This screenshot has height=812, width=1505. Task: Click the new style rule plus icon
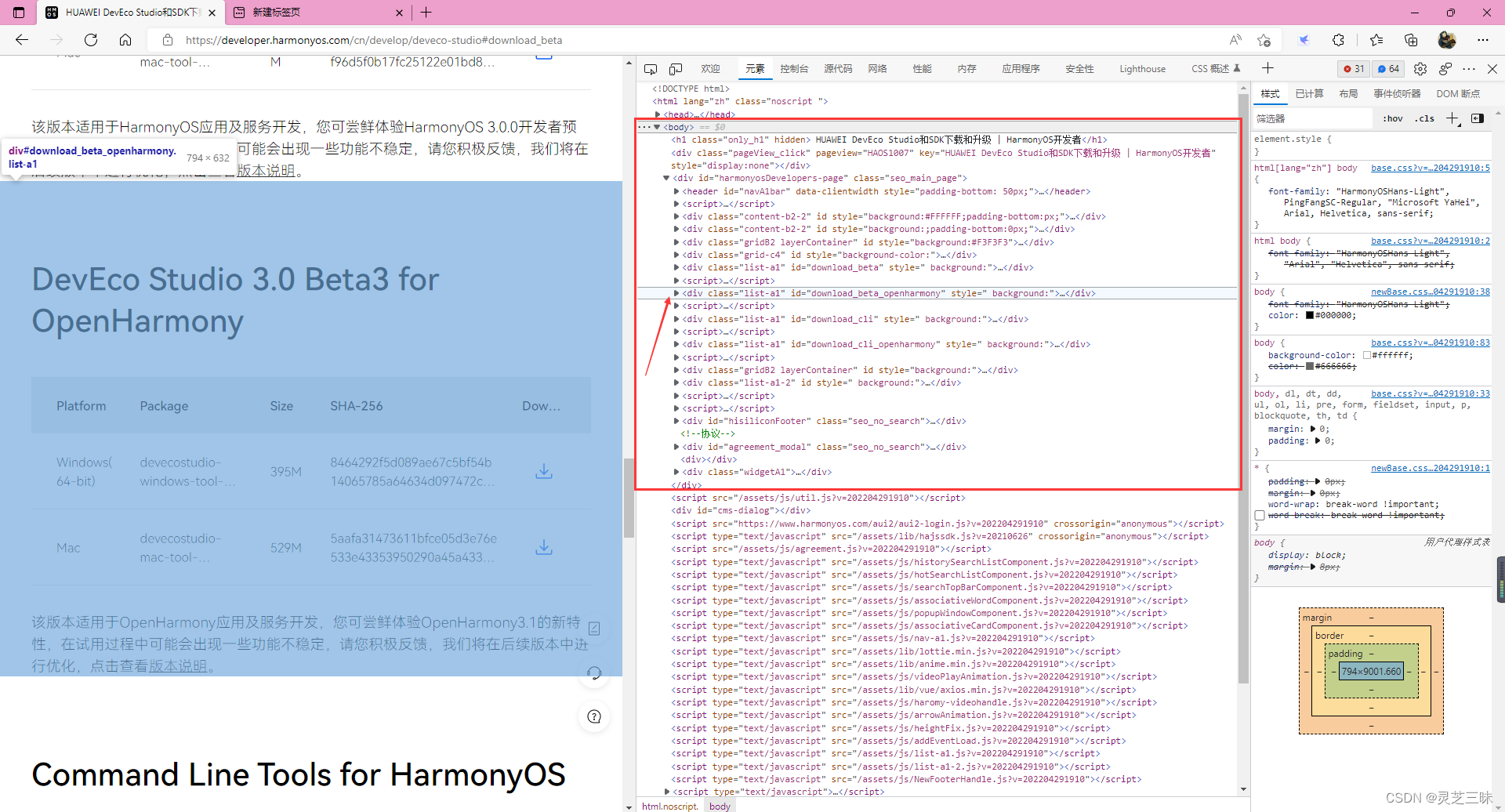click(x=1452, y=118)
